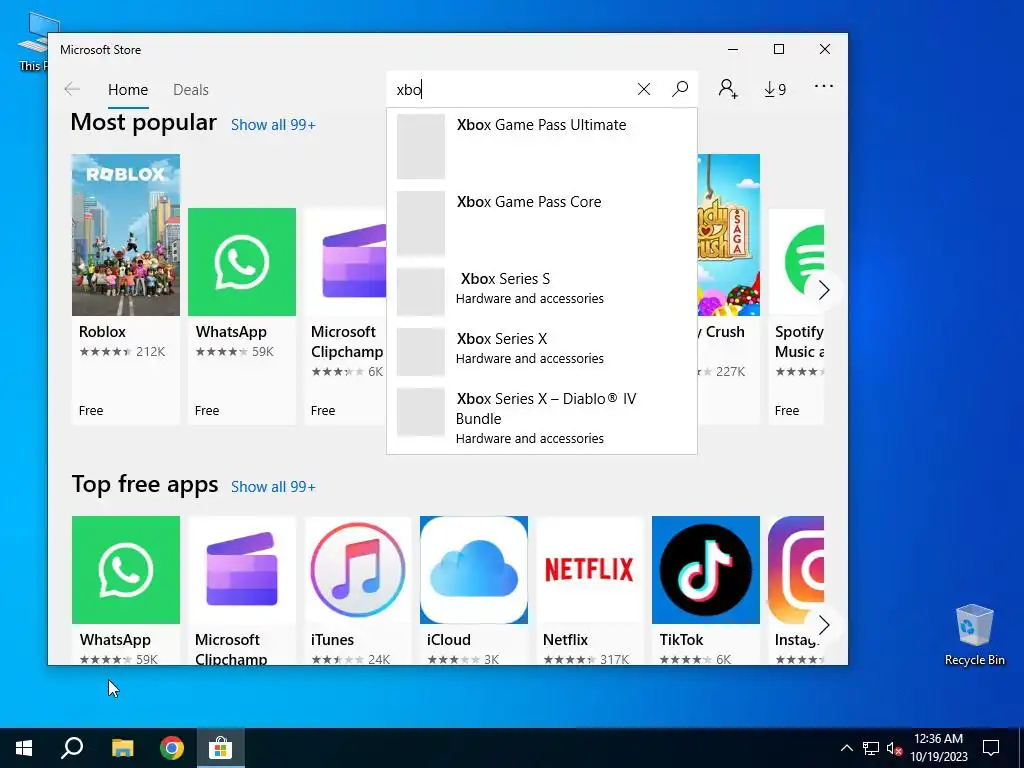The width and height of the screenshot is (1024, 768).
Task: Click the Top free apps heading
Action: (144, 484)
